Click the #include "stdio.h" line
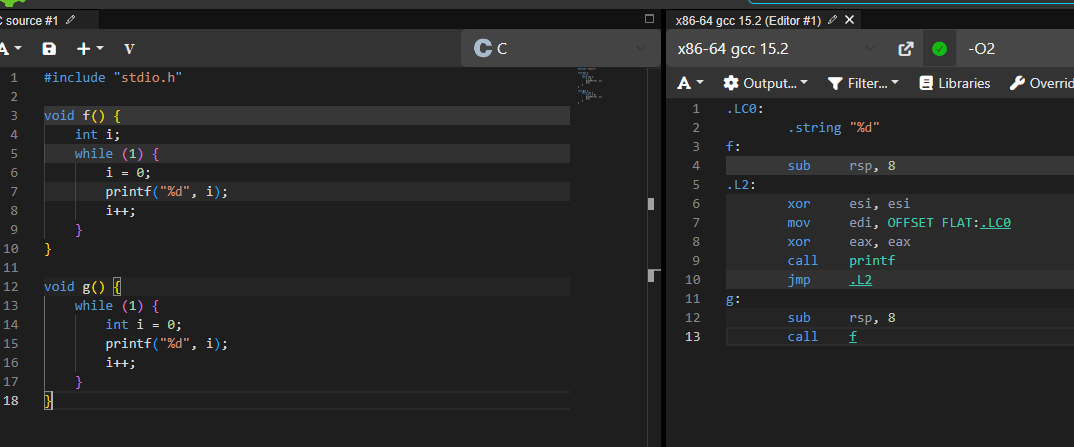Viewport: 1074px width, 447px height. pos(113,77)
